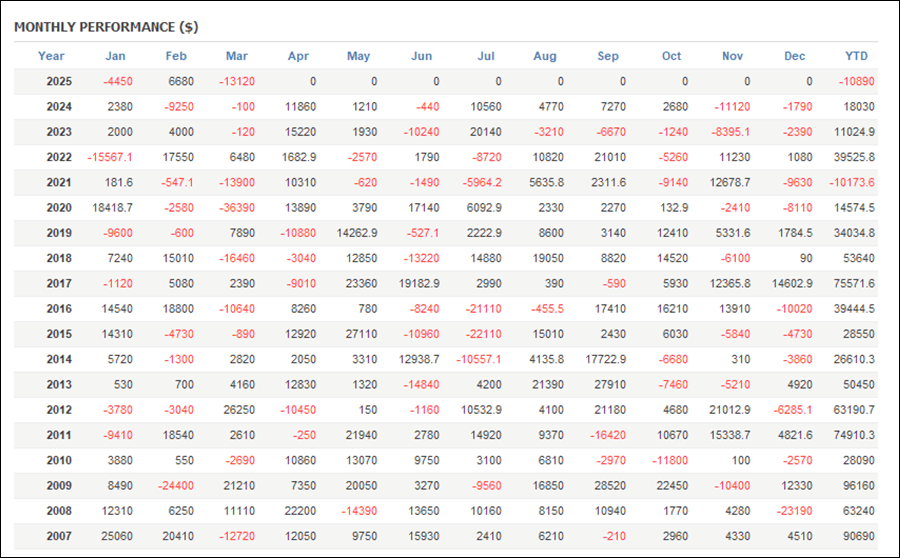The image size is (900, 558).
Task: Click the Apr column header
Action: tap(298, 56)
